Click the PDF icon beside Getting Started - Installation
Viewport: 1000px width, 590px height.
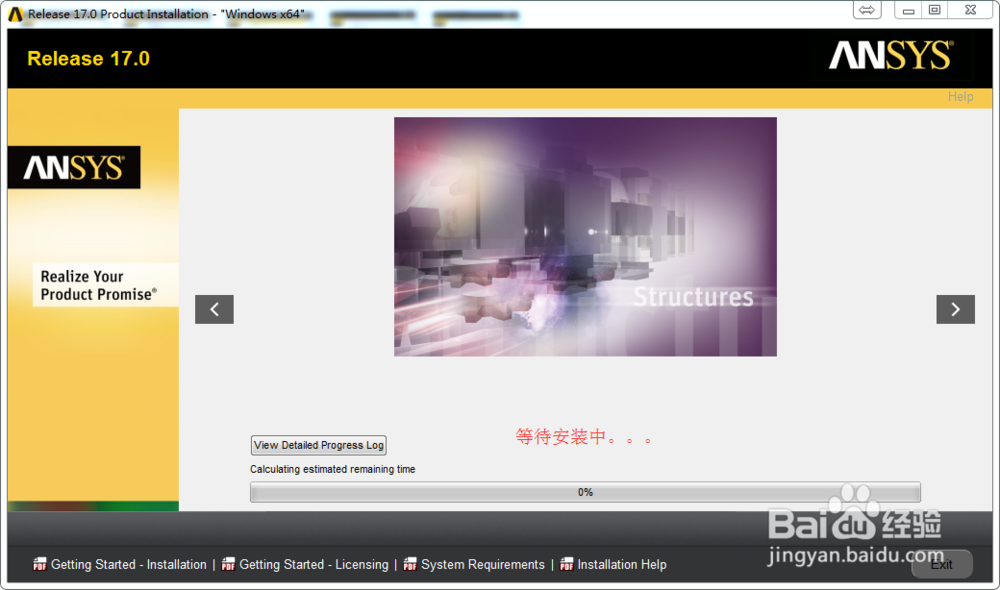click(40, 564)
